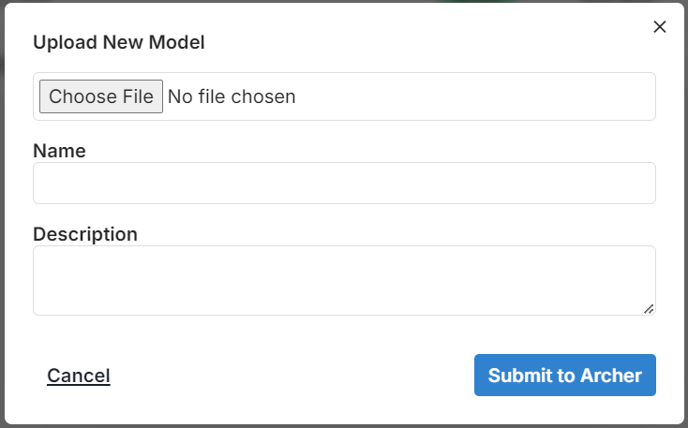Select the blue Submit to Archer button

coord(565,375)
